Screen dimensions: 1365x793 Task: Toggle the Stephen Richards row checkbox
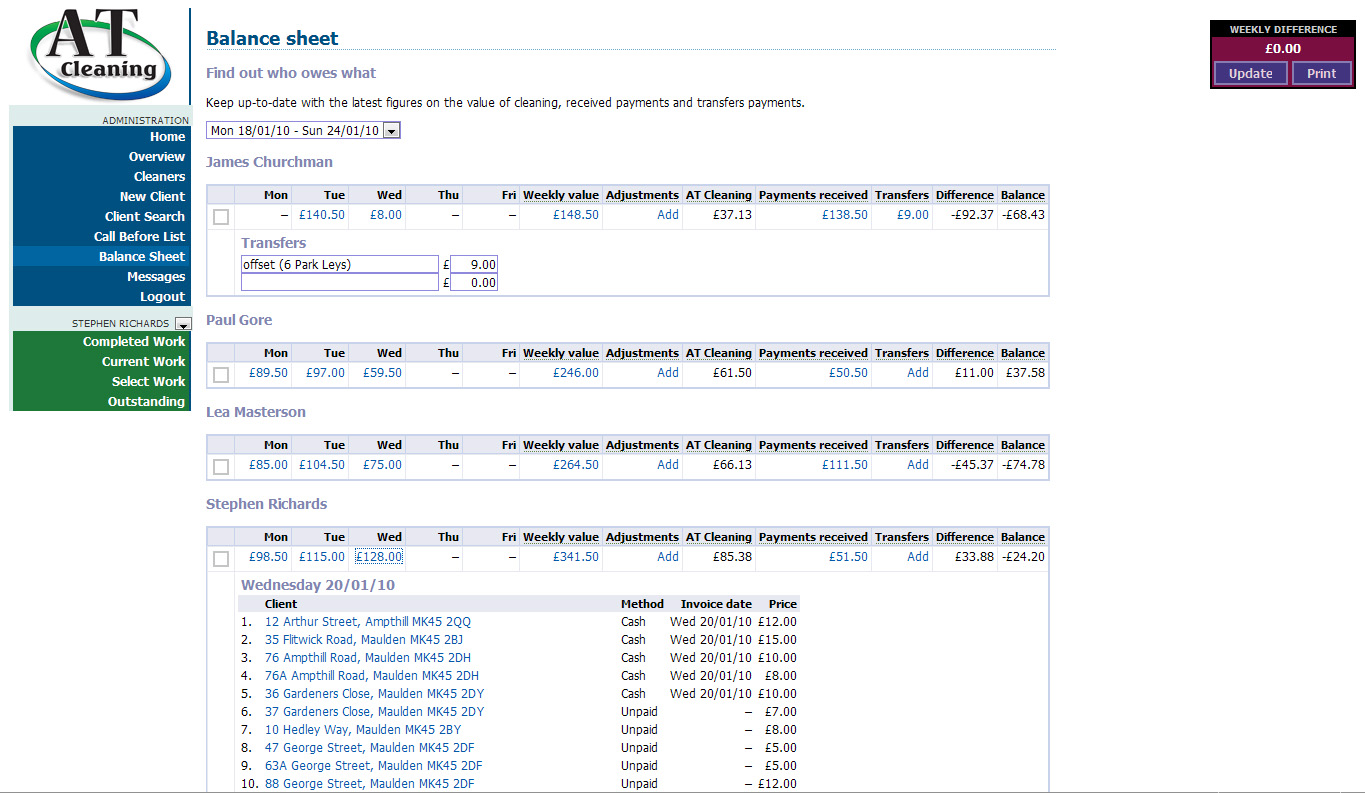point(221,558)
